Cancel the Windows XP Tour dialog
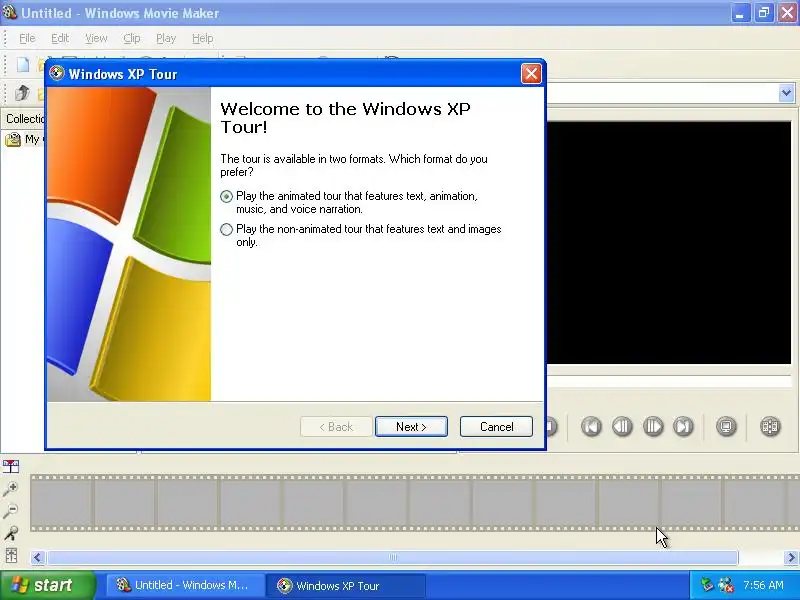This screenshot has height=600, width=800. (496, 427)
